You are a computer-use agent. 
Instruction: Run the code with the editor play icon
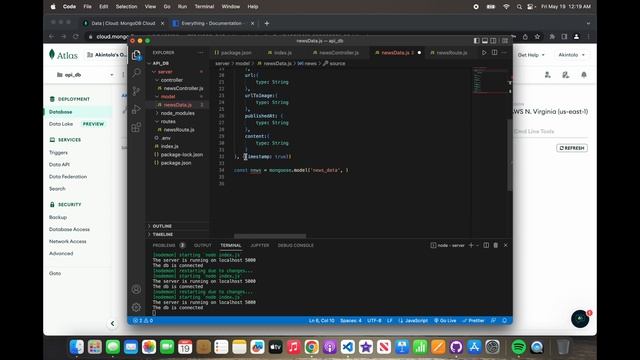[484, 53]
